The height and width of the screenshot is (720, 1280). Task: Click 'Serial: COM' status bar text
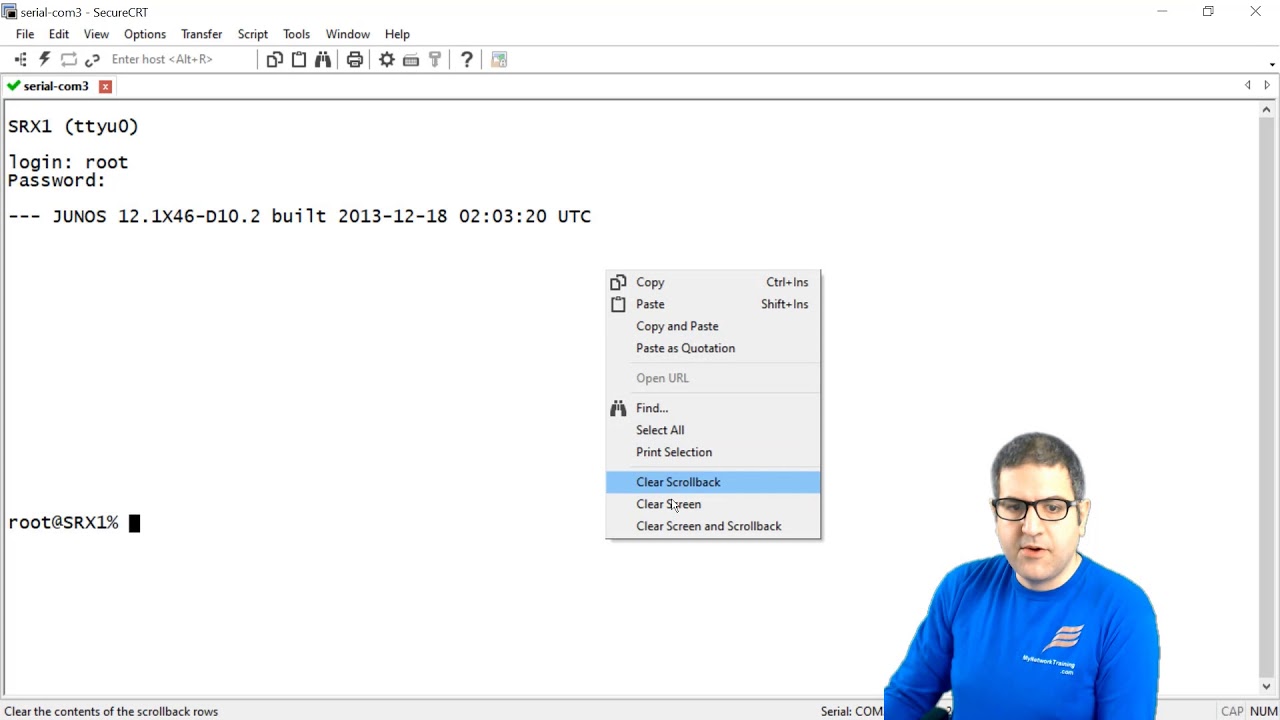click(852, 711)
